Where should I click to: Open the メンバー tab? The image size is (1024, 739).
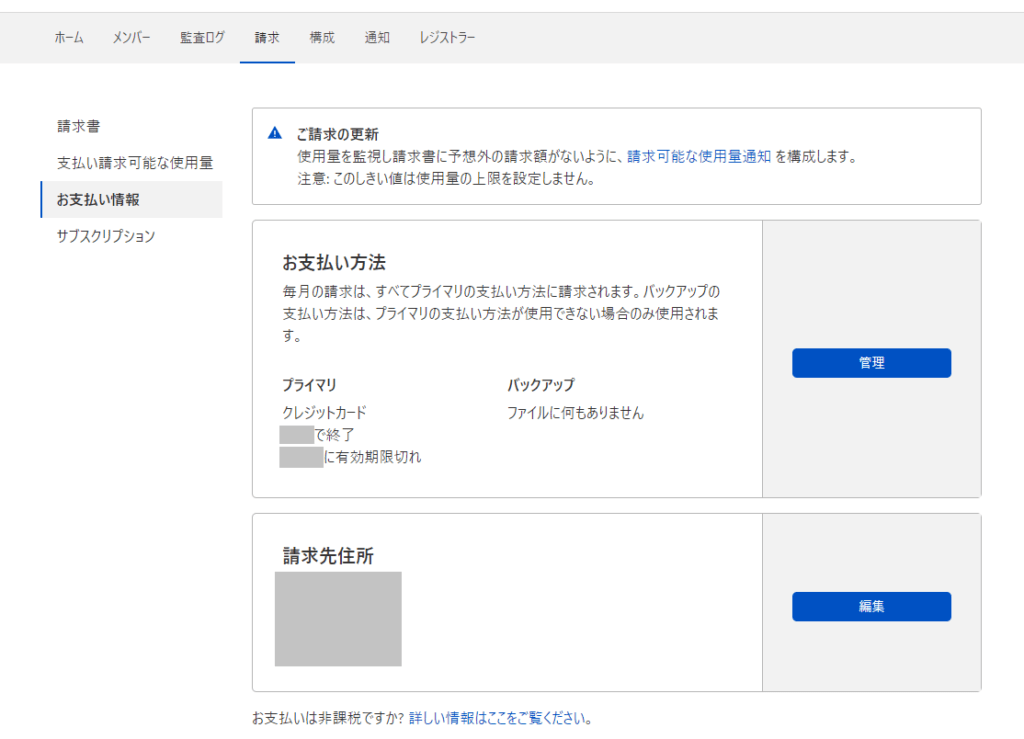[x=131, y=37]
